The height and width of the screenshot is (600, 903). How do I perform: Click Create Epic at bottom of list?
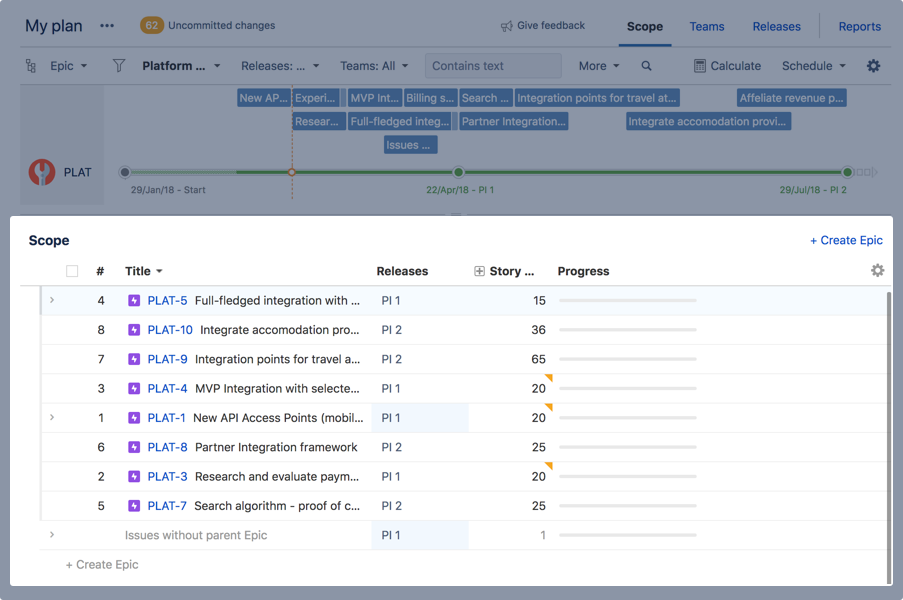102,565
